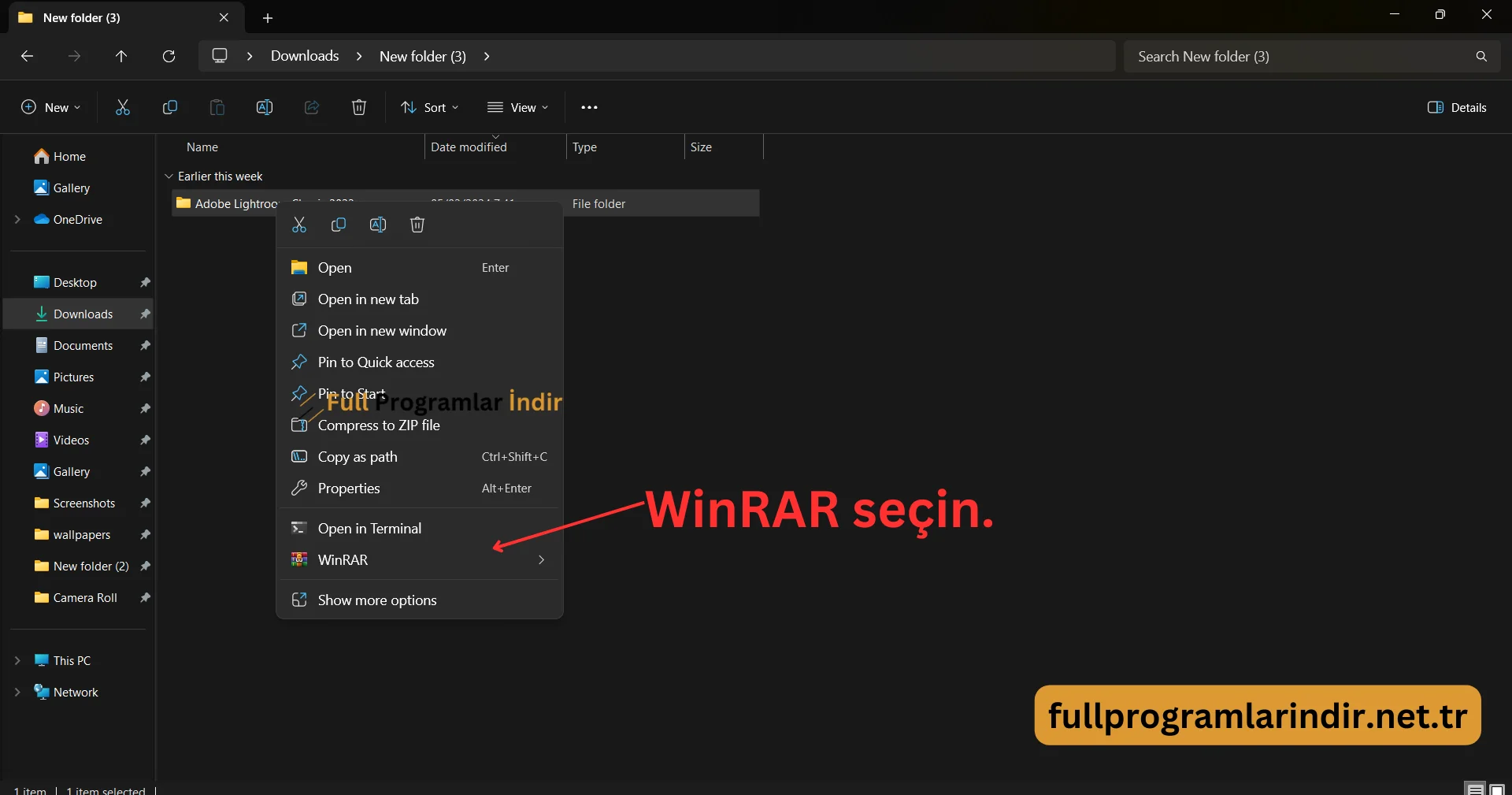Click Copy icon in context menu
Screen dimensions: 1512x795
pyautogui.click(x=339, y=225)
